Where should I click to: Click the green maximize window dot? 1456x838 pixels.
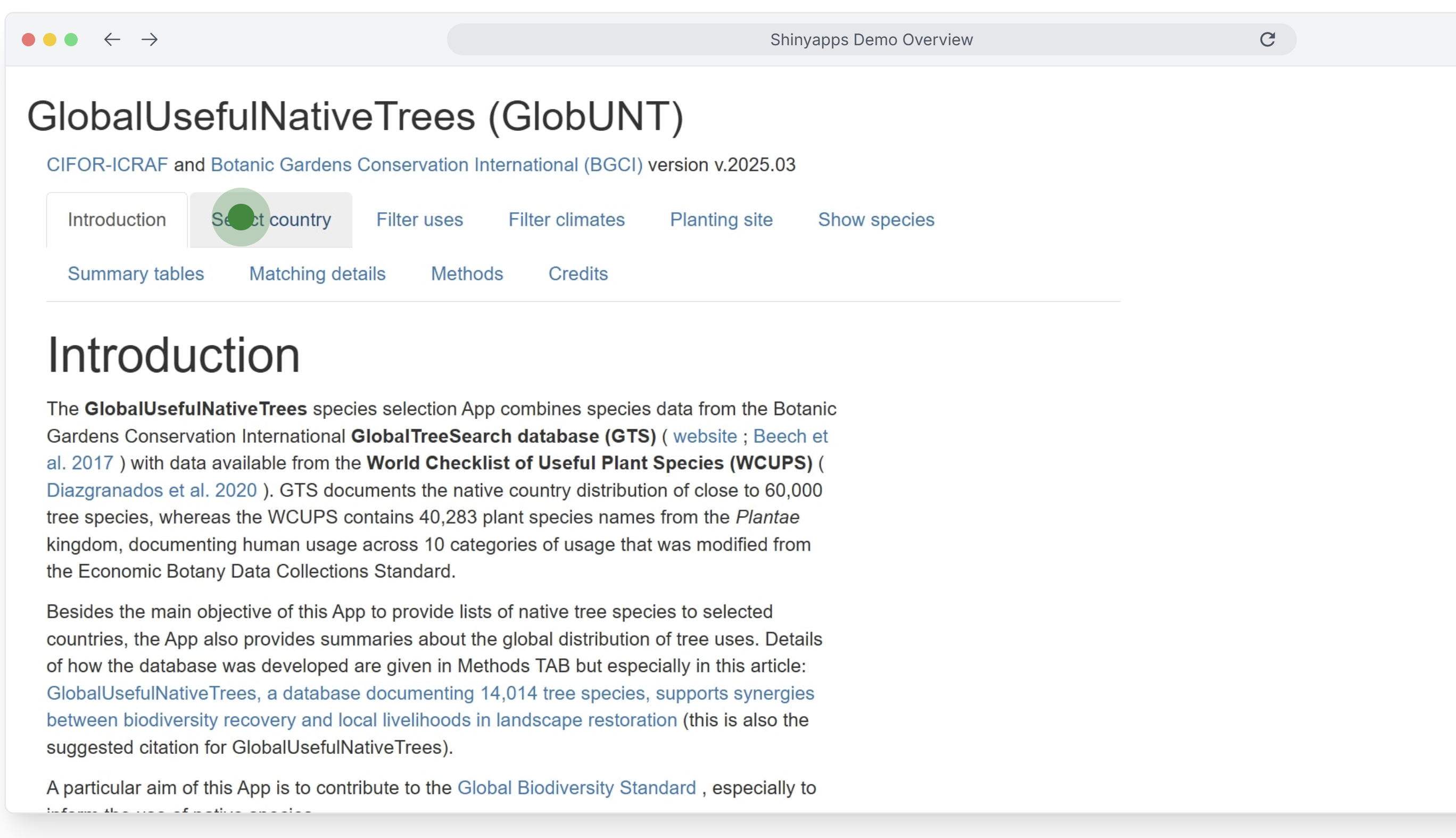71,39
